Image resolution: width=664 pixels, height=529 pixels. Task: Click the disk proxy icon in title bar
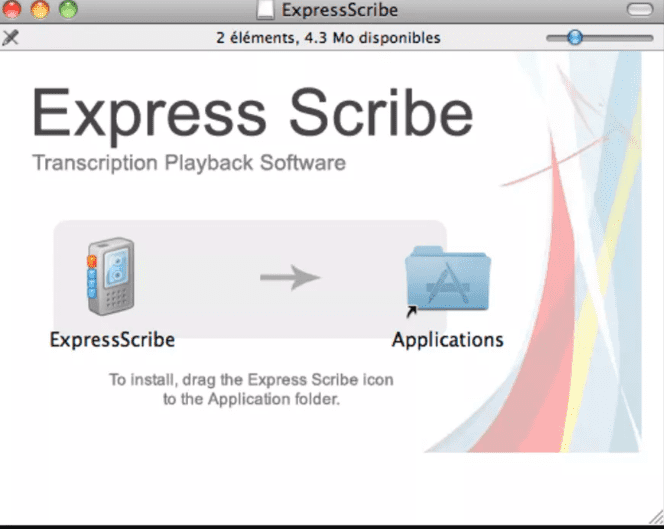click(266, 10)
